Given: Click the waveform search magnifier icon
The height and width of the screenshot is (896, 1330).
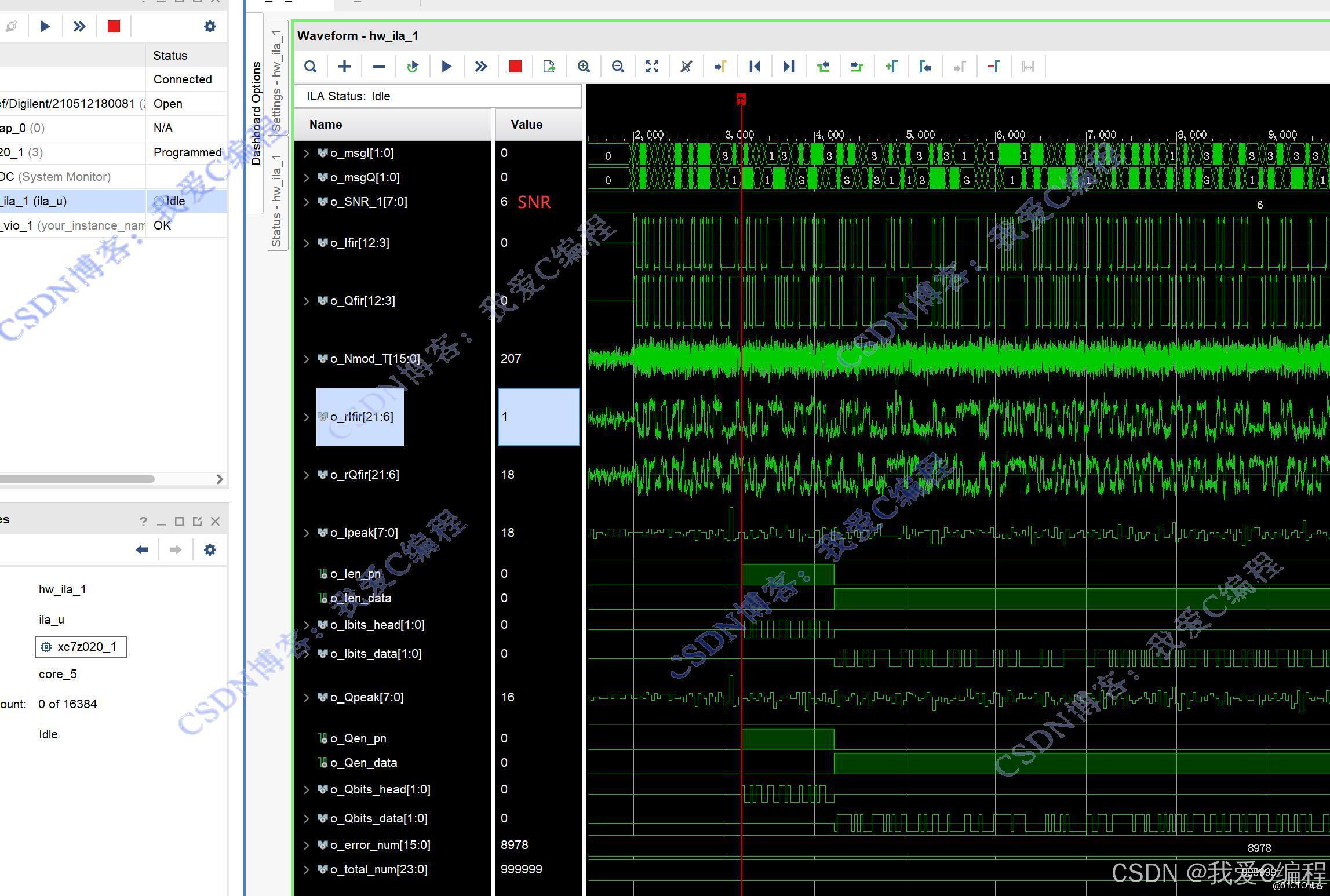Looking at the screenshot, I should tap(311, 67).
